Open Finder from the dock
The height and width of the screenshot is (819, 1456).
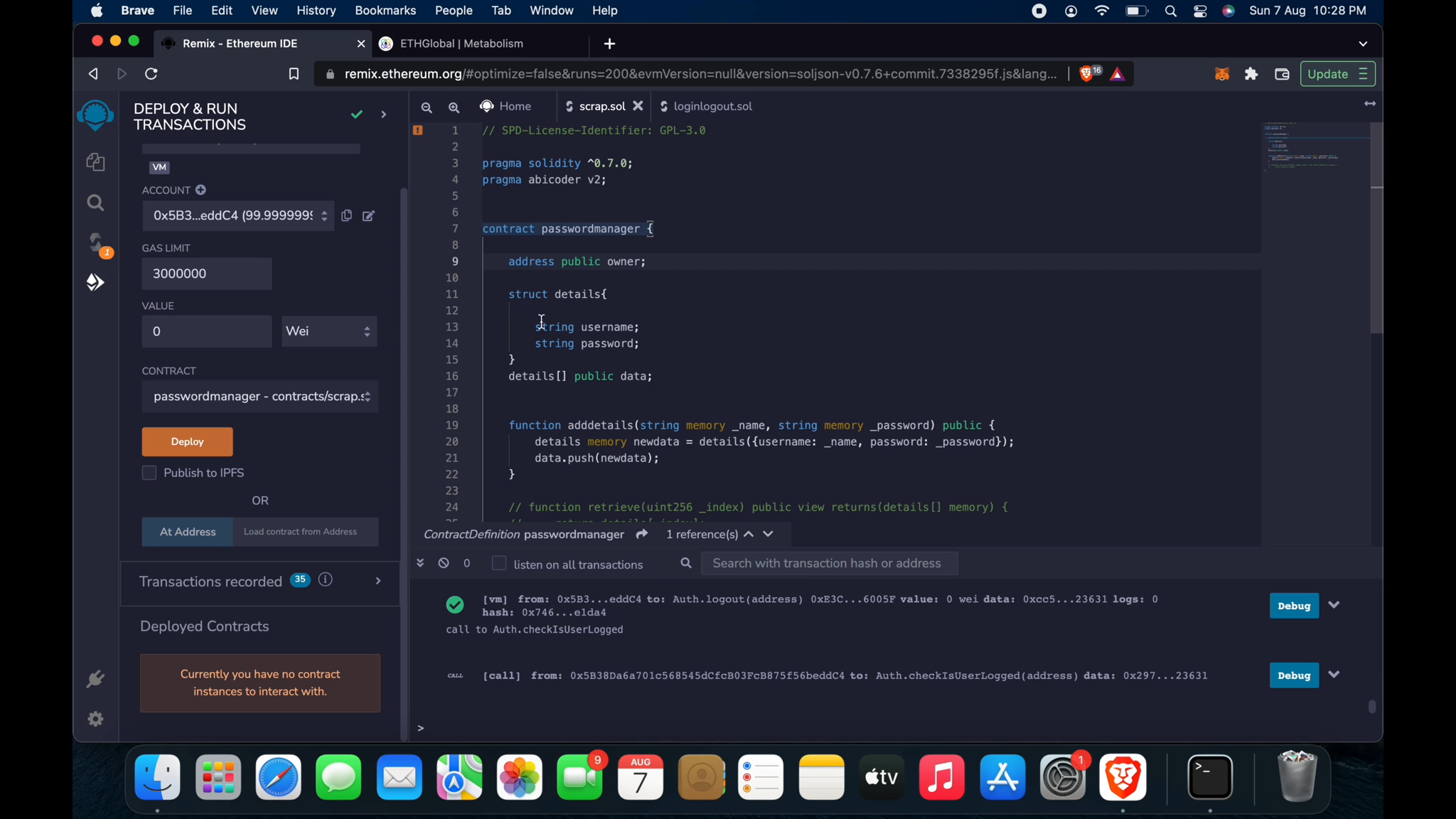(x=158, y=777)
